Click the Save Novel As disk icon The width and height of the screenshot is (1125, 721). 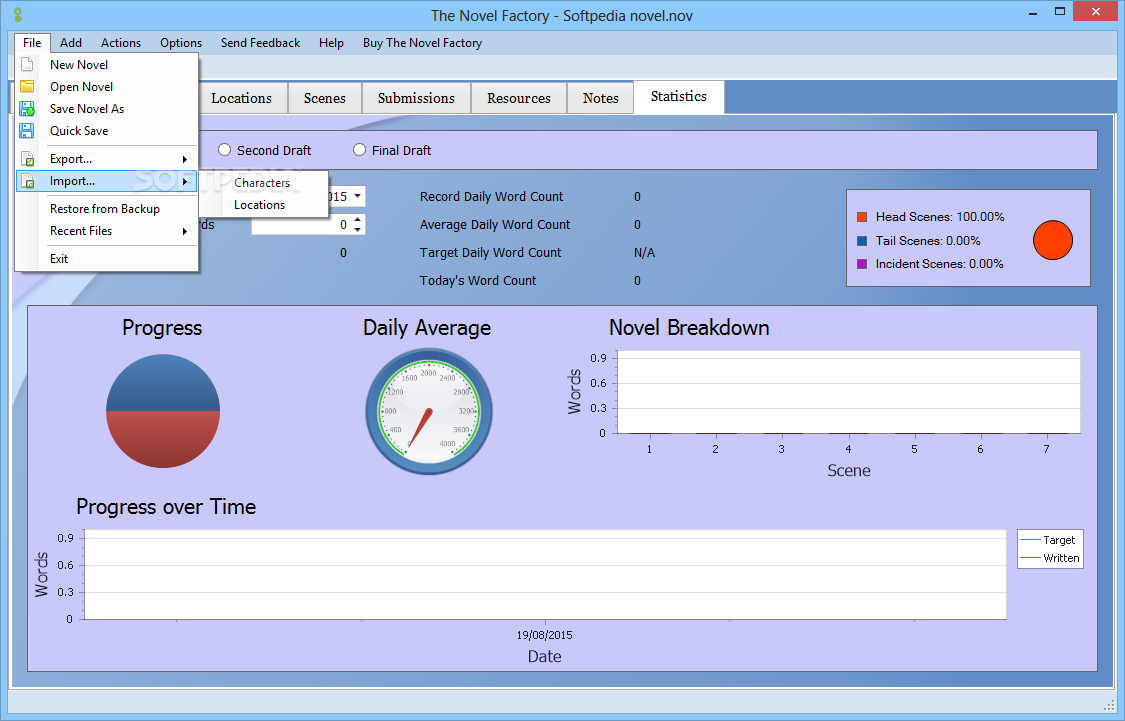27,109
